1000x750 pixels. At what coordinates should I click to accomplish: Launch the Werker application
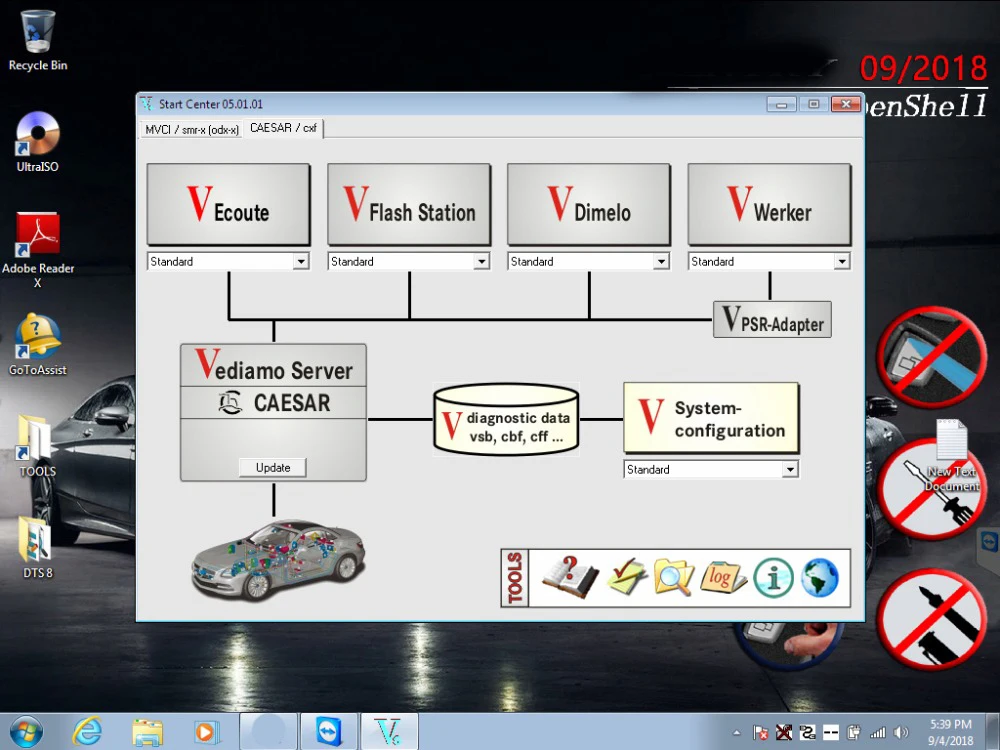click(769, 204)
